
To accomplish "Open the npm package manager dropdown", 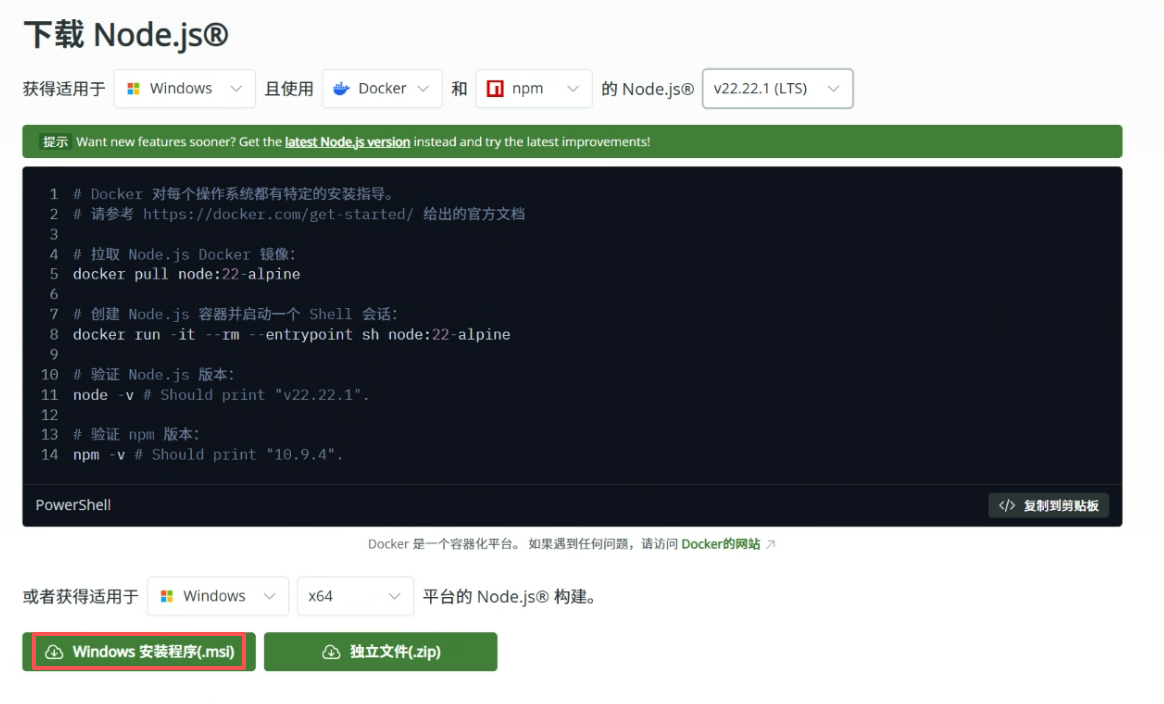I will click(x=534, y=88).
